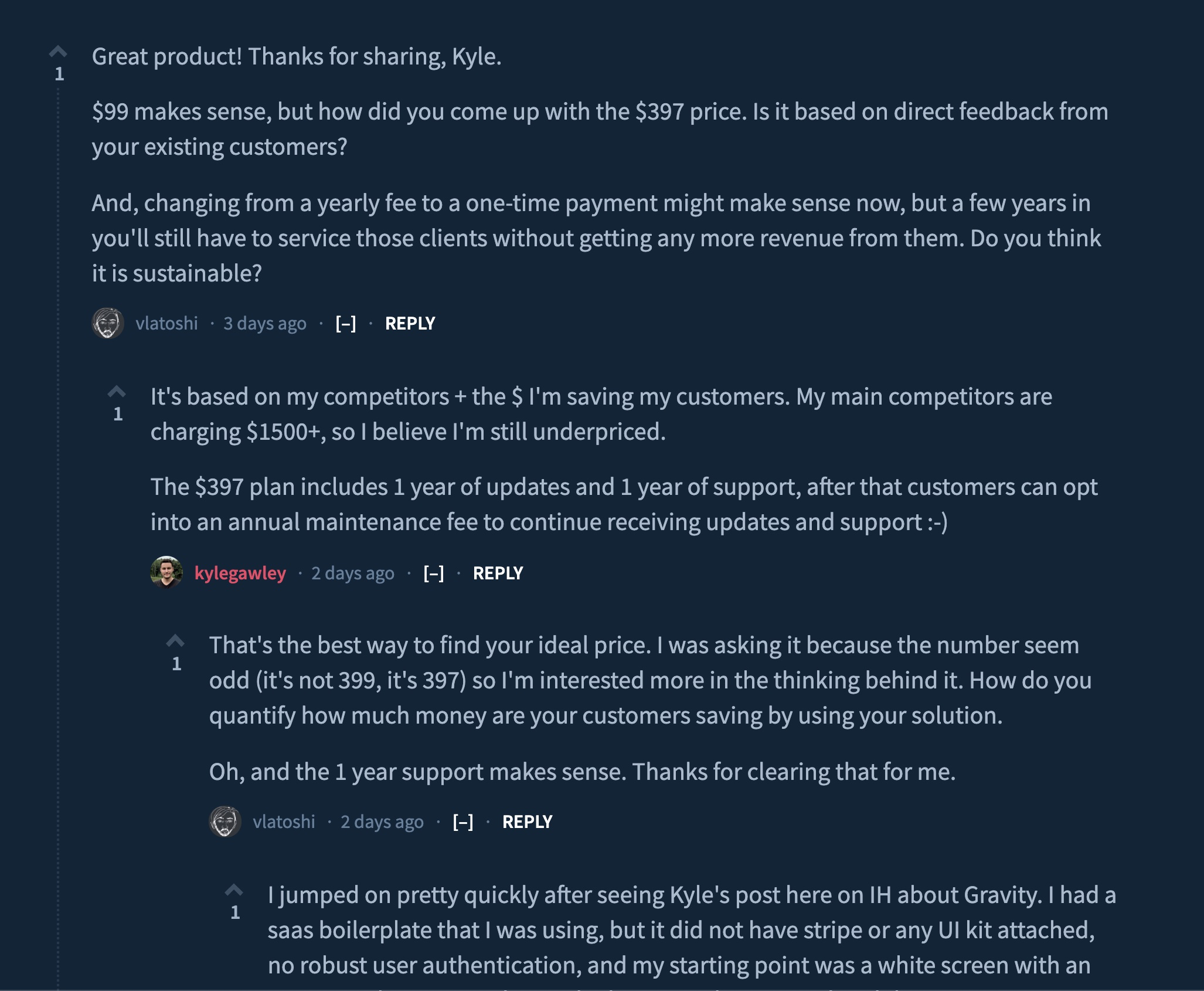
Task: Upvote the comment about jumping on Gravity
Action: [x=234, y=890]
